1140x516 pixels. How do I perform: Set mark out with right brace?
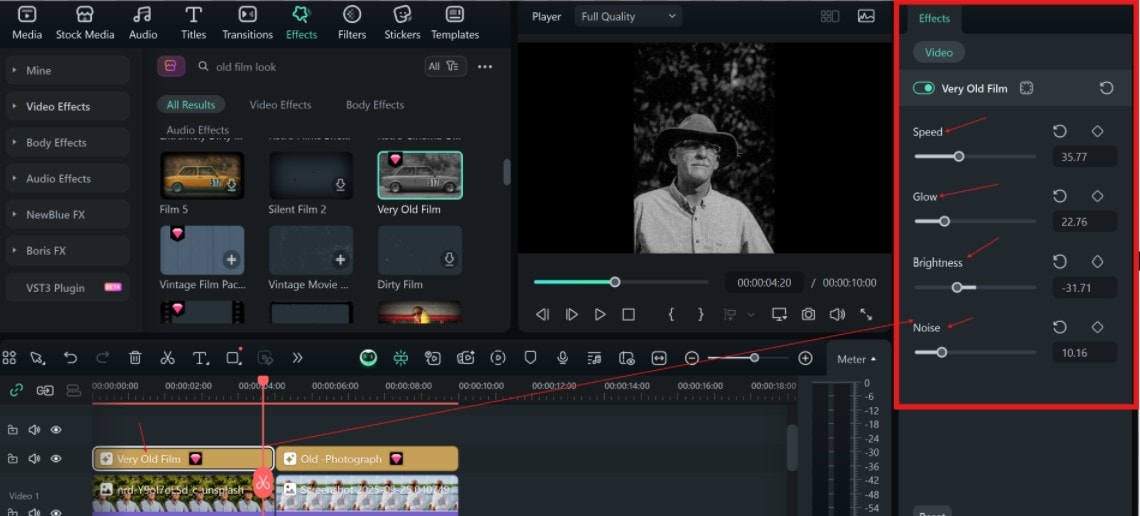(x=701, y=315)
